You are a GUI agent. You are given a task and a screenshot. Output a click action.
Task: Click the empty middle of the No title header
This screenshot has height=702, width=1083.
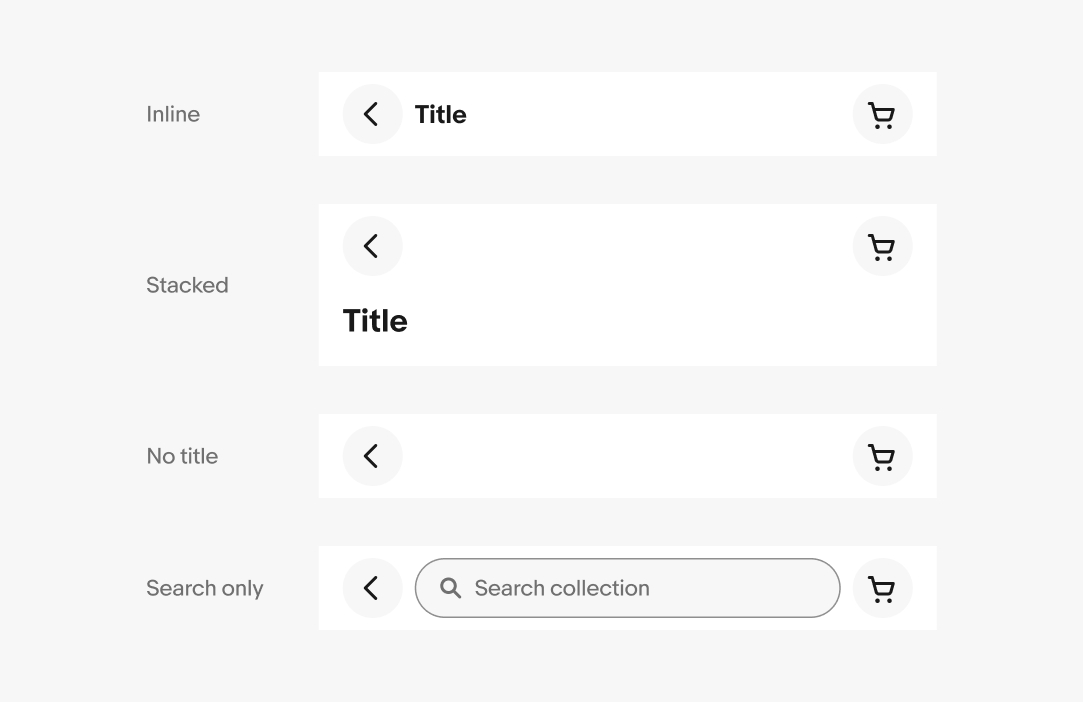click(x=627, y=456)
